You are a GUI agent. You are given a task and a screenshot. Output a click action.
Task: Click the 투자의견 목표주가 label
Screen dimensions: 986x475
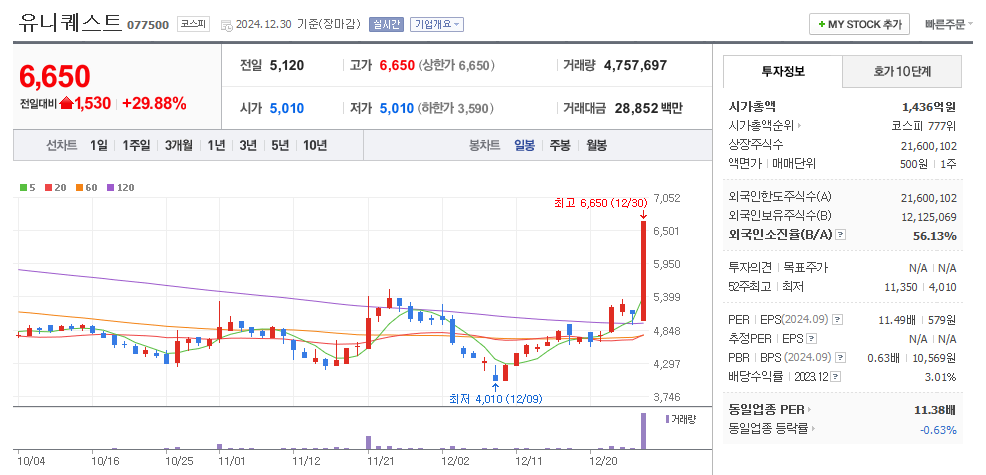coord(778,268)
